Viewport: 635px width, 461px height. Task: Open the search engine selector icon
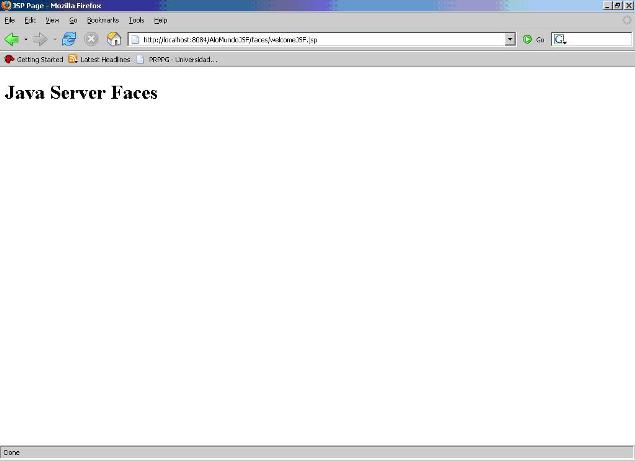click(x=560, y=39)
